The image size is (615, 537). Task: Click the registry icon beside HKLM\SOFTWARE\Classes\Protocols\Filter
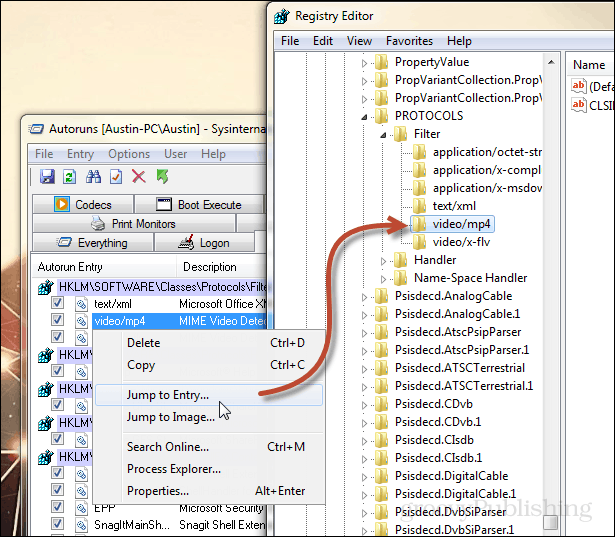[45, 287]
